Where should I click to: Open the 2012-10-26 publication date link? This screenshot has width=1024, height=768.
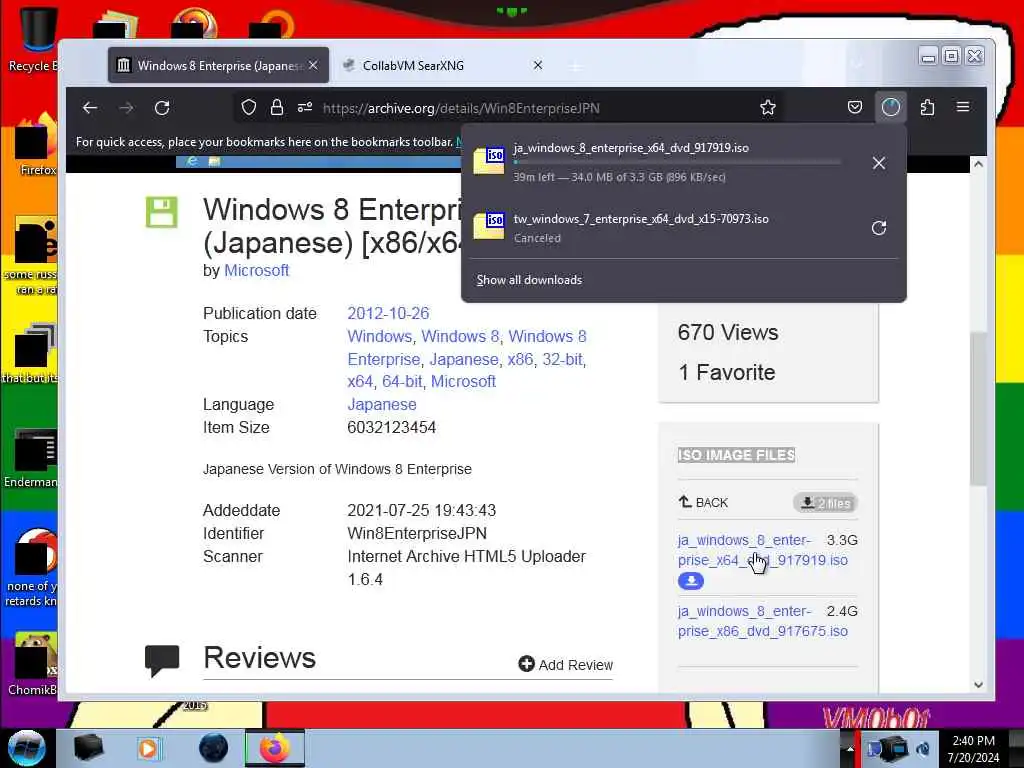click(388, 313)
